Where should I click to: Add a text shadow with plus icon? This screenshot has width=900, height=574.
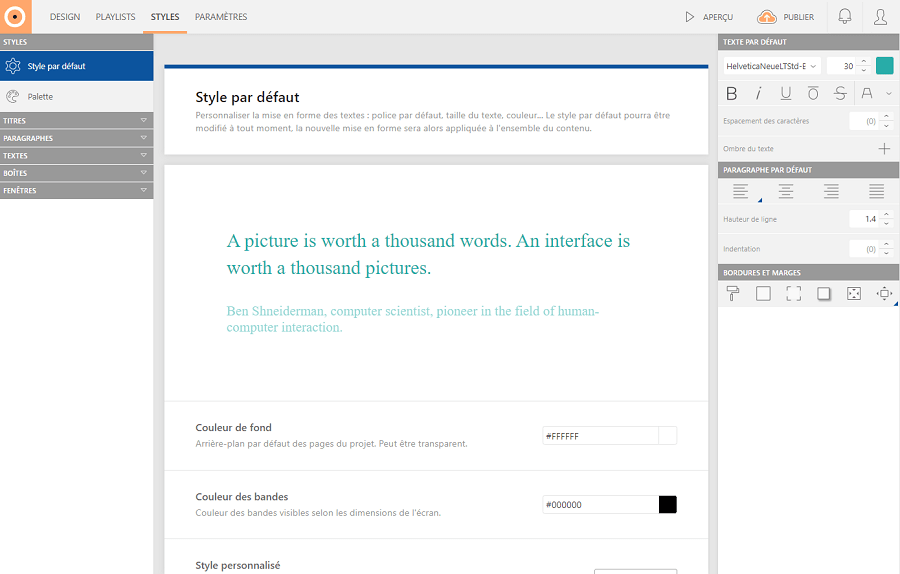tap(885, 149)
